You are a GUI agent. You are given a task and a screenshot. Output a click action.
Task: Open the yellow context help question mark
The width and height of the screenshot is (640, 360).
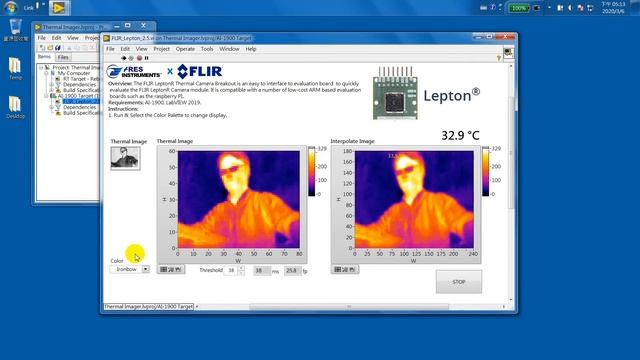(498, 58)
